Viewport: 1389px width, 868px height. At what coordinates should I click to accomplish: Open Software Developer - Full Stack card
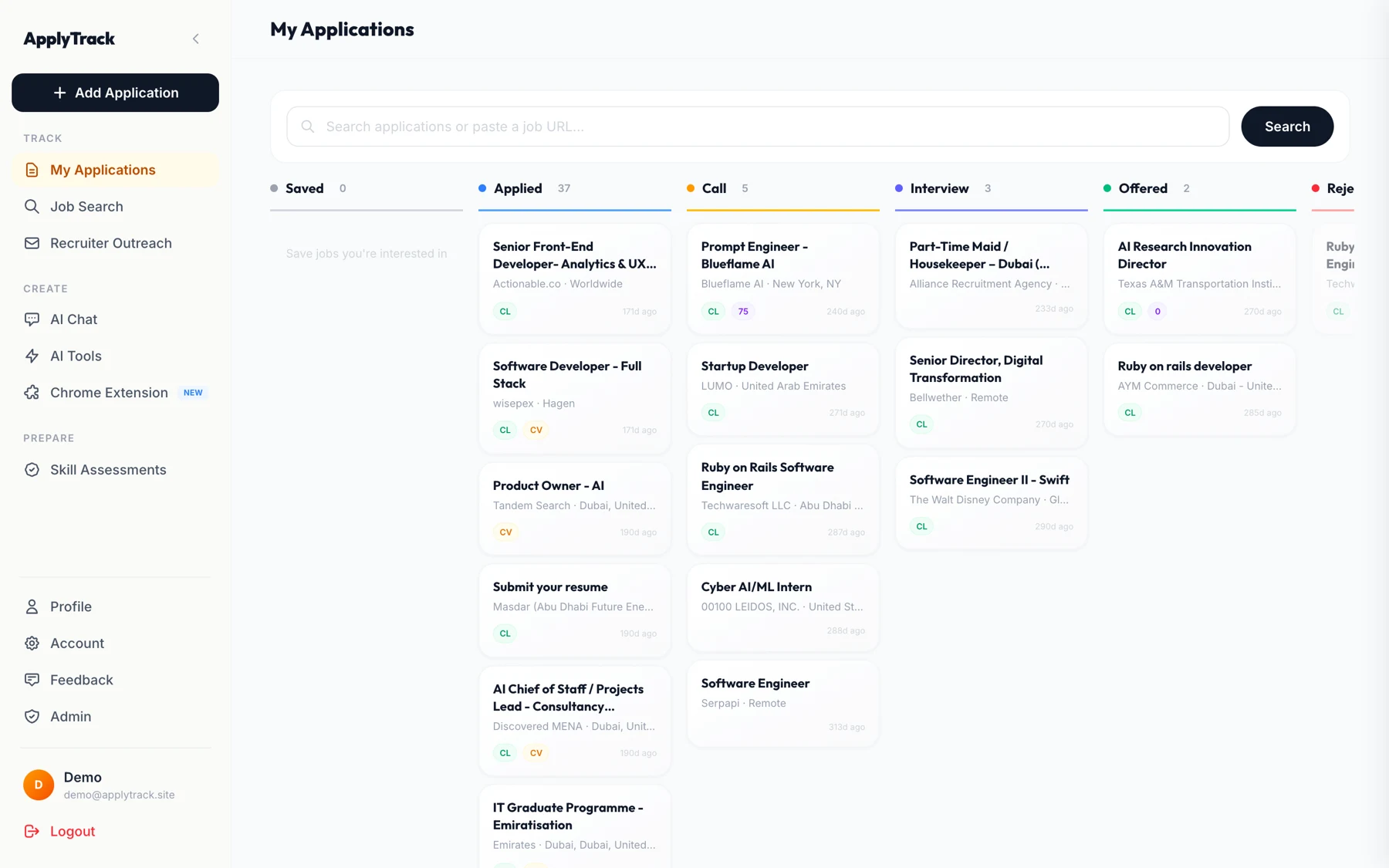575,398
